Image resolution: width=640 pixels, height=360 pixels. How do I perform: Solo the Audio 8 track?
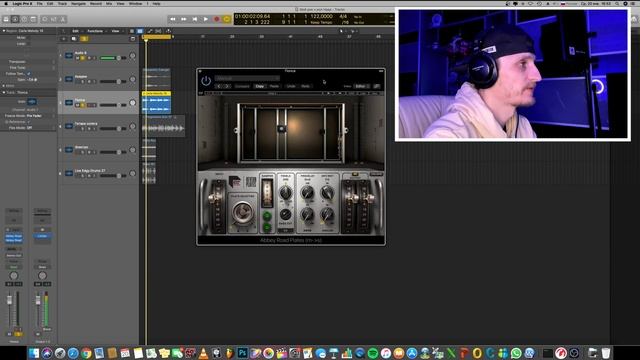(x=82, y=58)
